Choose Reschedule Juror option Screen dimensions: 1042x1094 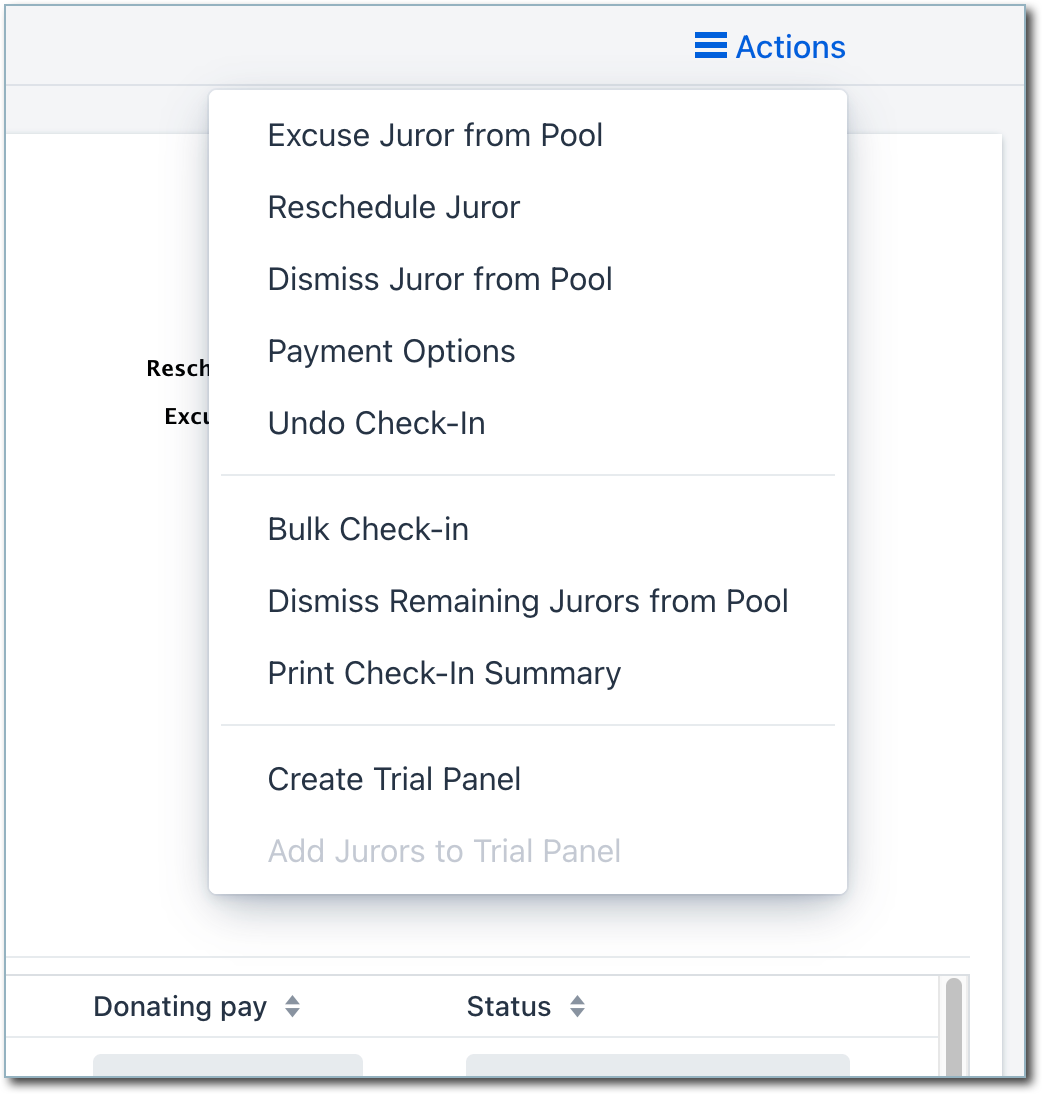[x=394, y=207]
